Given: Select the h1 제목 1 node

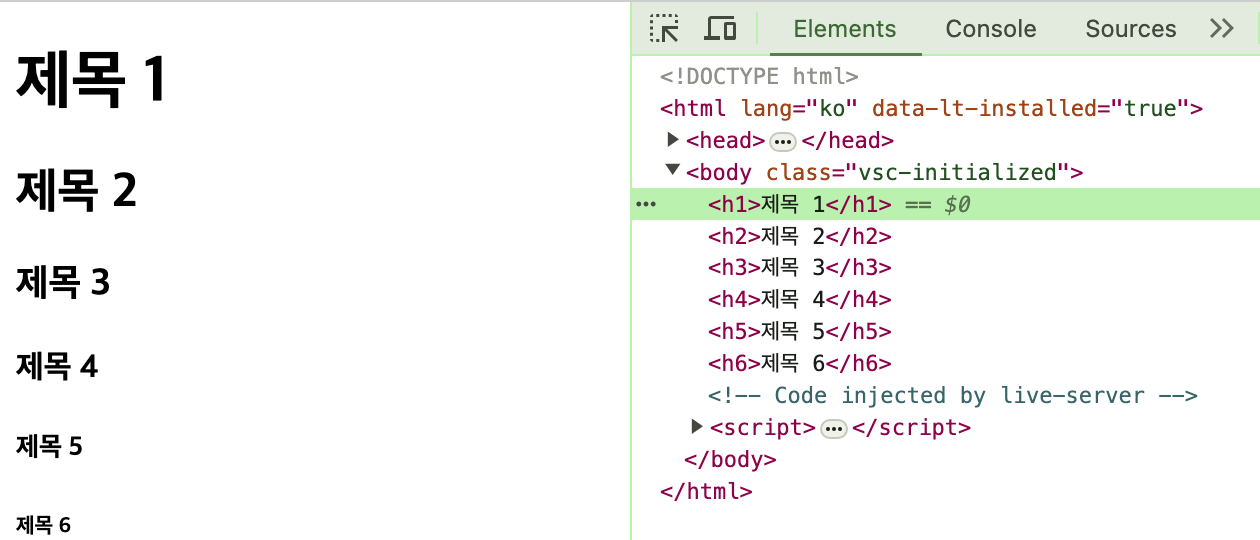Looking at the screenshot, I should [800, 204].
